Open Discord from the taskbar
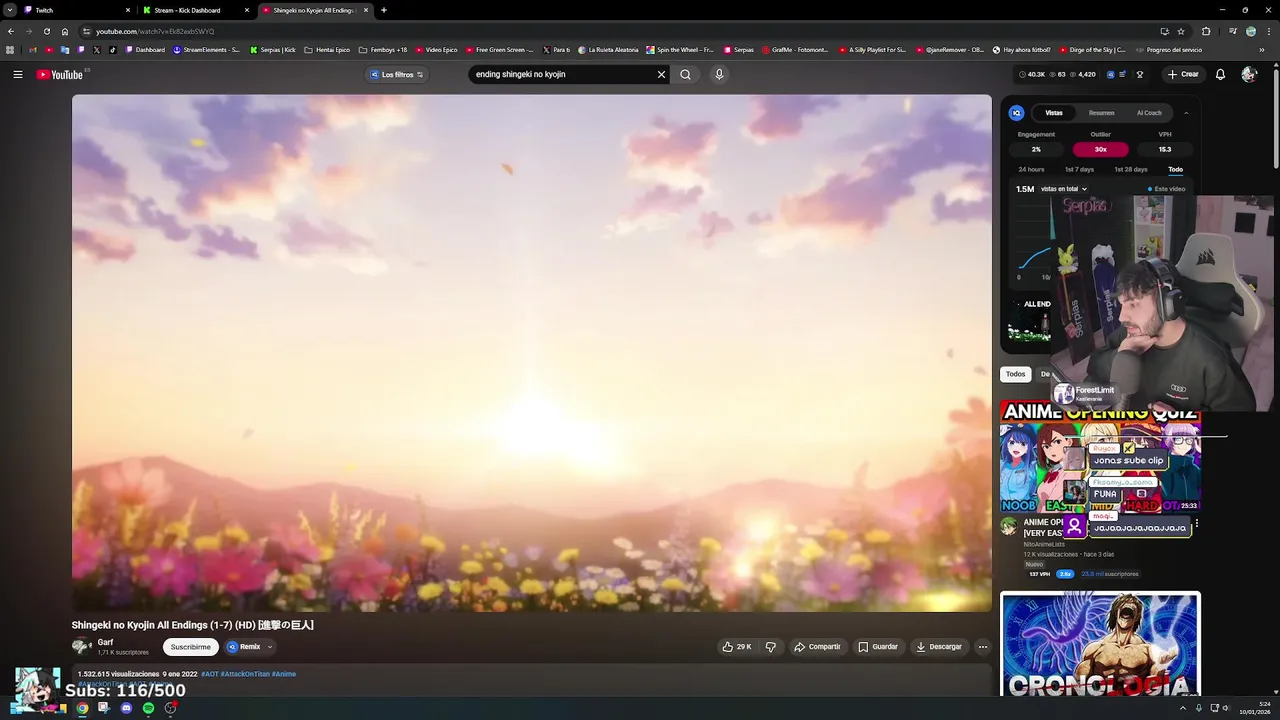The height and width of the screenshot is (720, 1280). click(x=126, y=708)
